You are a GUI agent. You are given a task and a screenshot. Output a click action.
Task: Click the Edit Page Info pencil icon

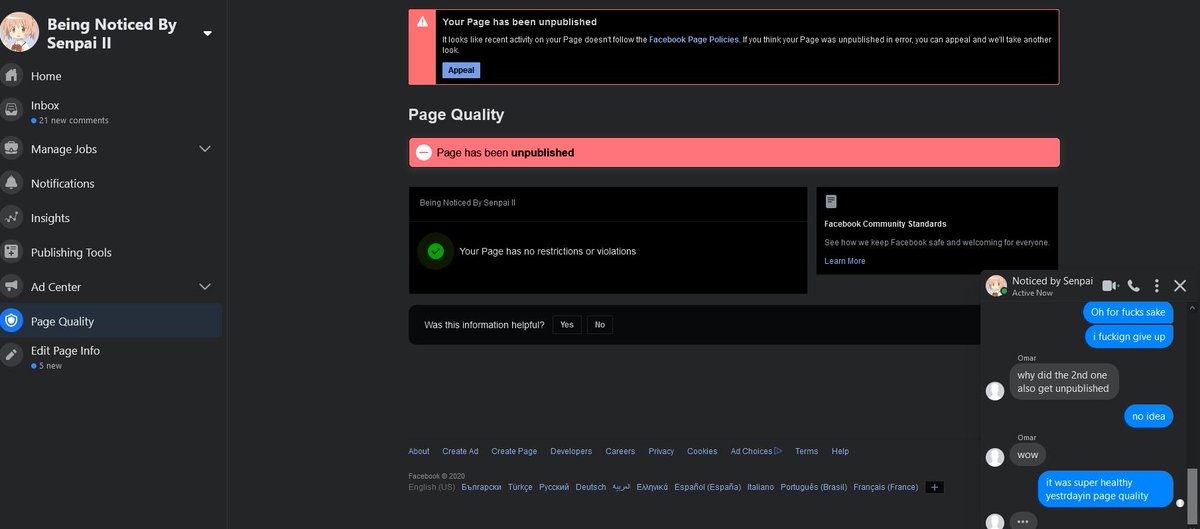point(12,356)
